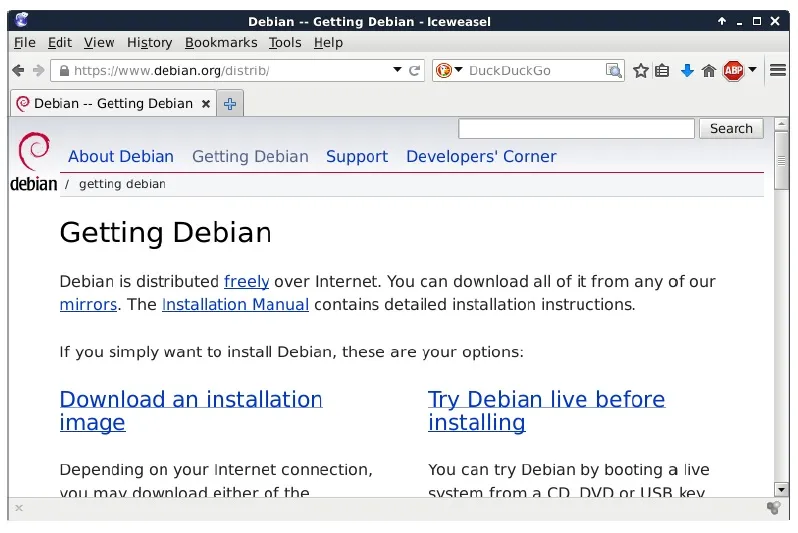
Task: Click the forward navigation arrow
Action: [38, 70]
